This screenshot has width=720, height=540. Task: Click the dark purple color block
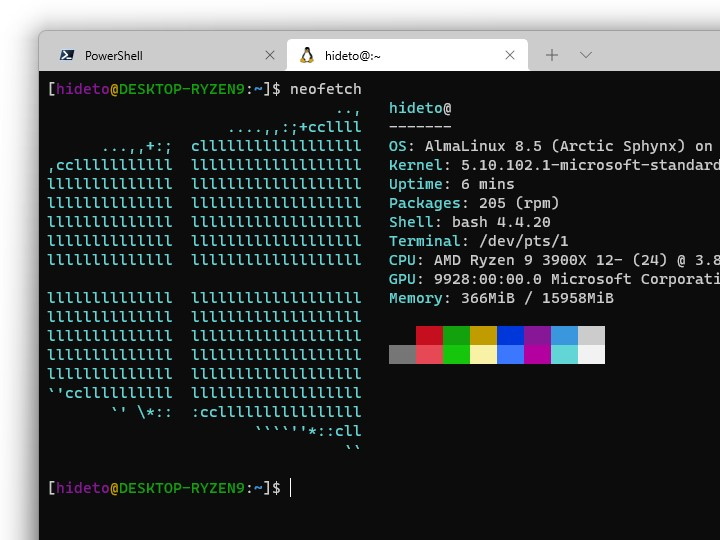[537, 335]
